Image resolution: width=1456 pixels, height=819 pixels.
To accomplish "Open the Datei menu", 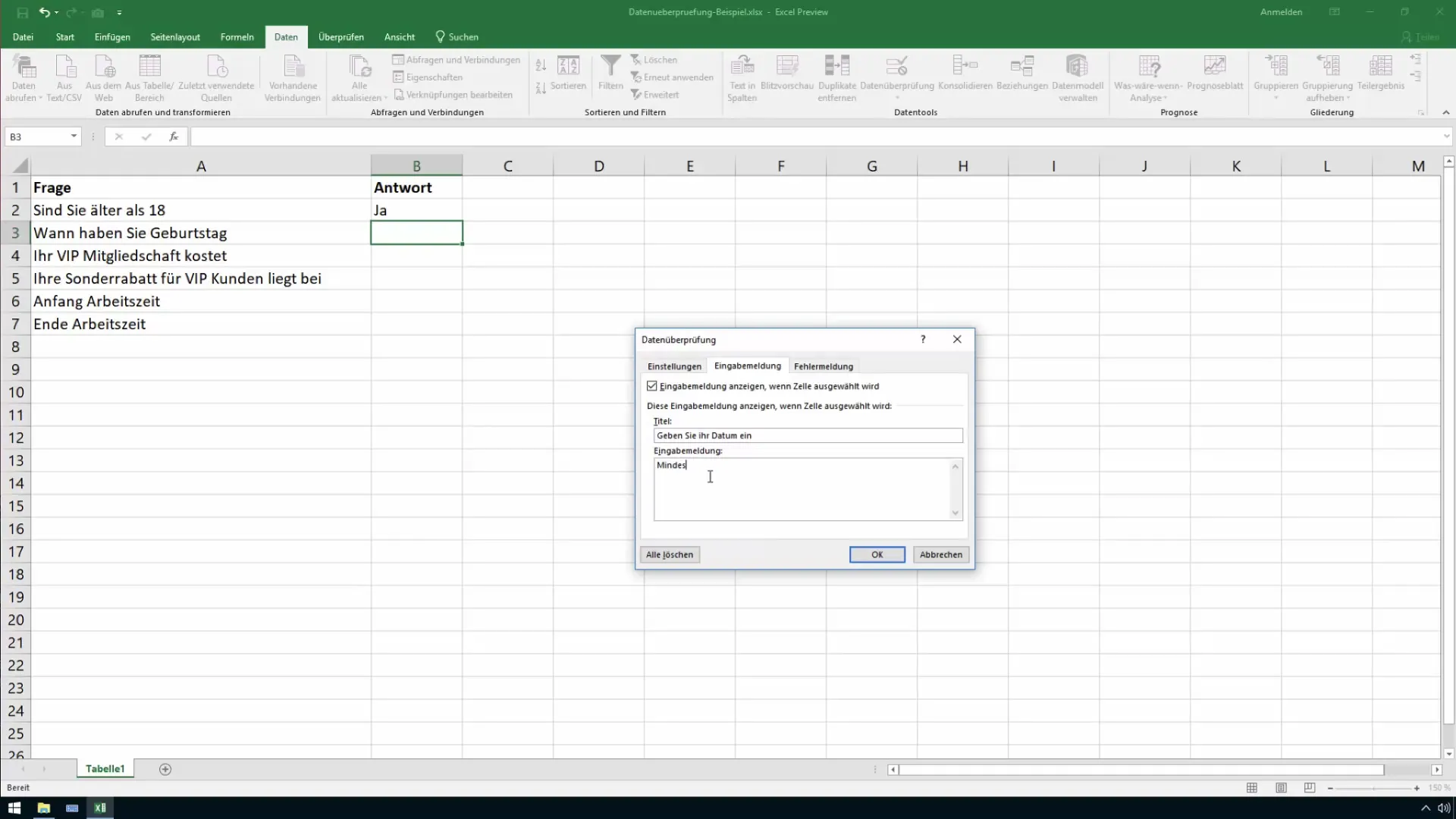I will (x=23, y=37).
